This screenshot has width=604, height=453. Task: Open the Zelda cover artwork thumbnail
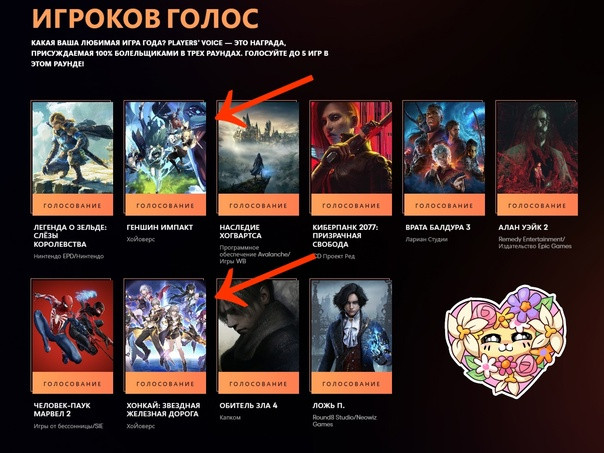pos(73,148)
